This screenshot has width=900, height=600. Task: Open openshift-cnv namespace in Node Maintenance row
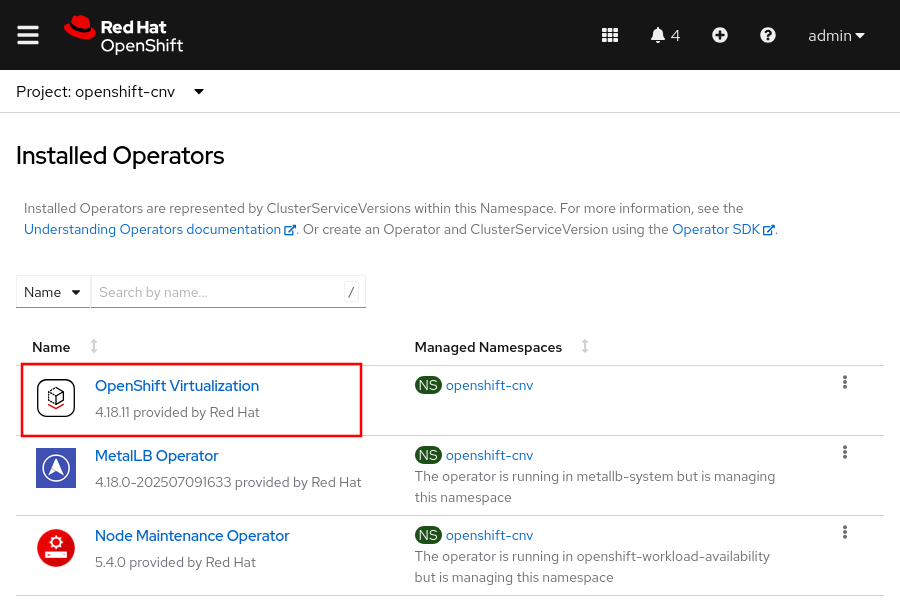pyautogui.click(x=490, y=535)
